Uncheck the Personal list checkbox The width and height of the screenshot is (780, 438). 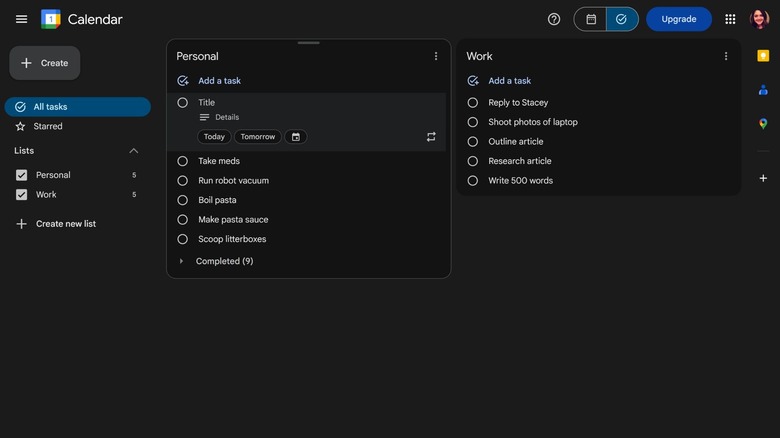pos(21,175)
